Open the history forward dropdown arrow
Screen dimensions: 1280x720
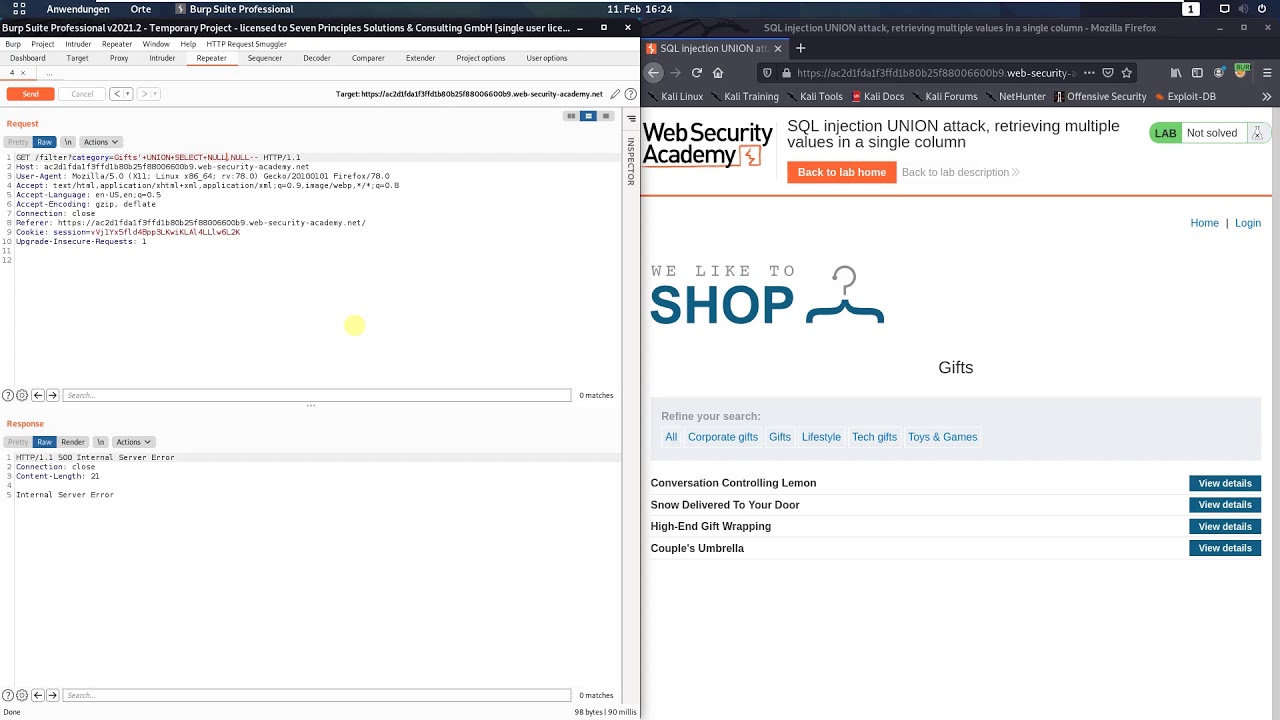pos(154,94)
